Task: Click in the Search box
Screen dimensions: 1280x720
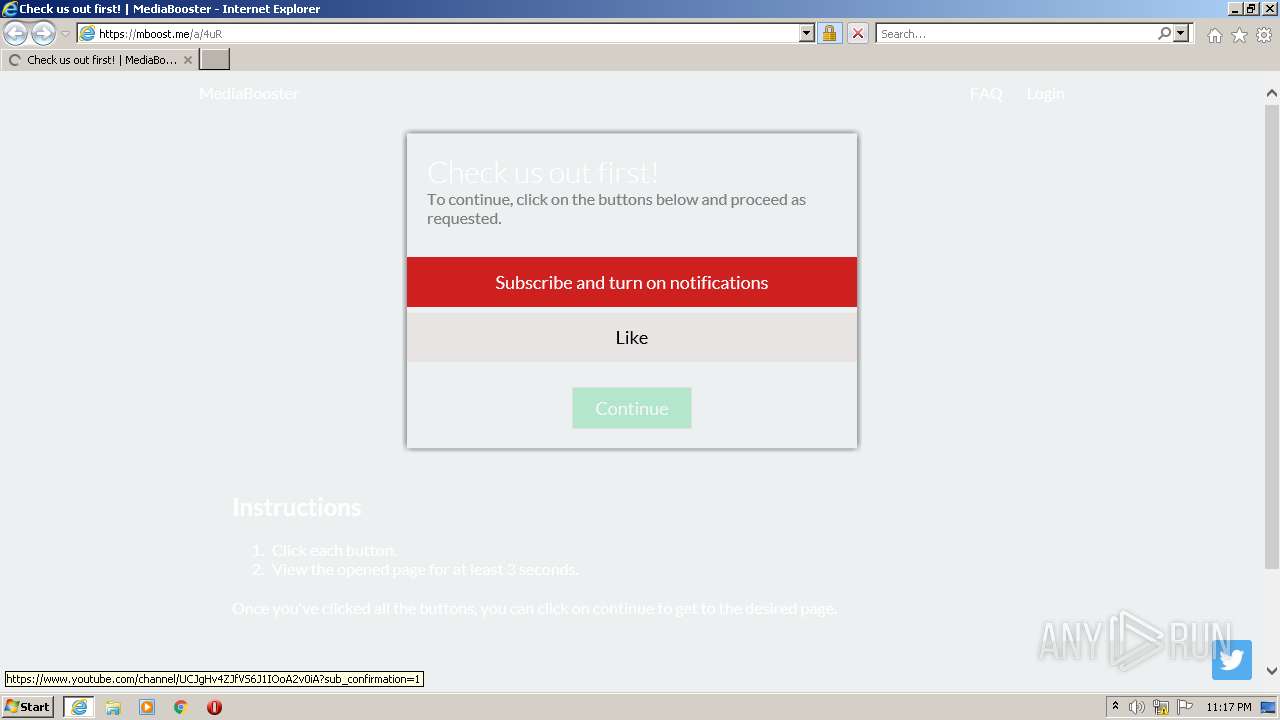Action: (x=1015, y=33)
